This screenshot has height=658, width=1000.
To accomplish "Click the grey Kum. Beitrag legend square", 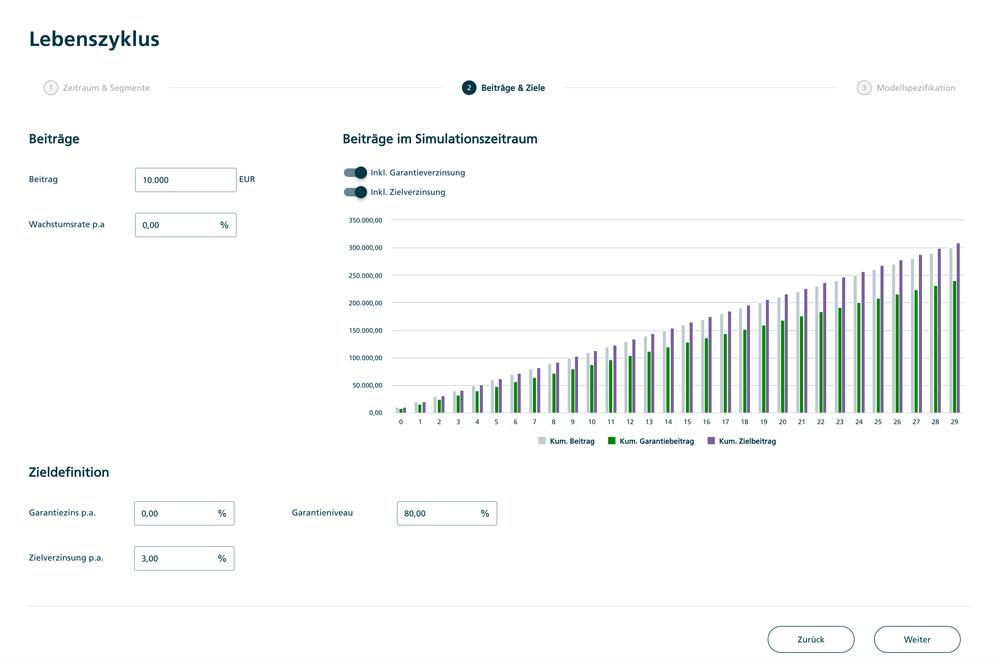I will click(542, 441).
